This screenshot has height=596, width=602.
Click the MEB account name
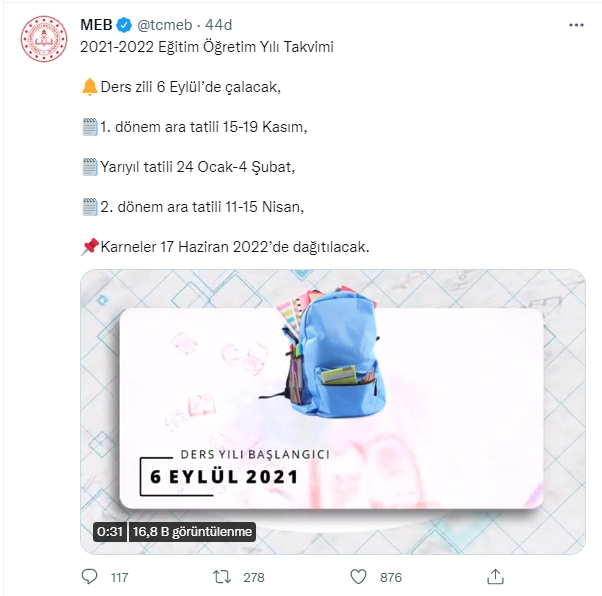(96, 25)
